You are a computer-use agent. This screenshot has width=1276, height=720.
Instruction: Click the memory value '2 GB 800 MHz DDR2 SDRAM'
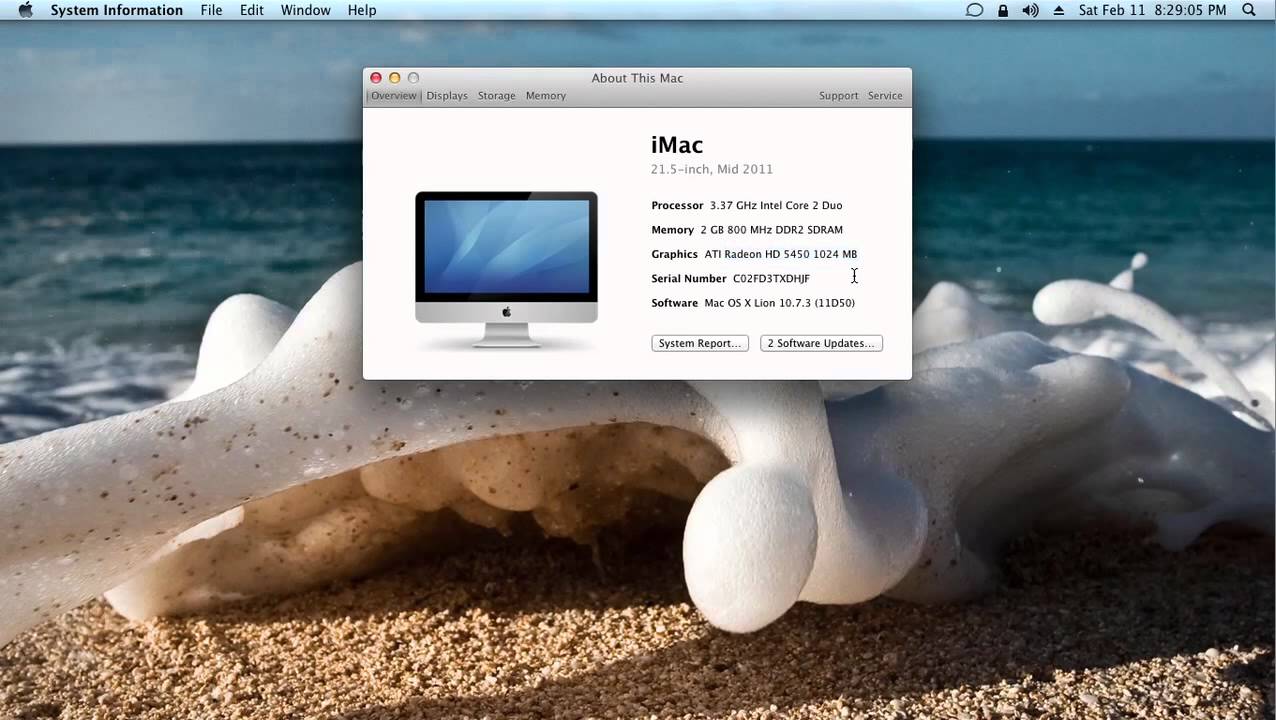point(772,230)
